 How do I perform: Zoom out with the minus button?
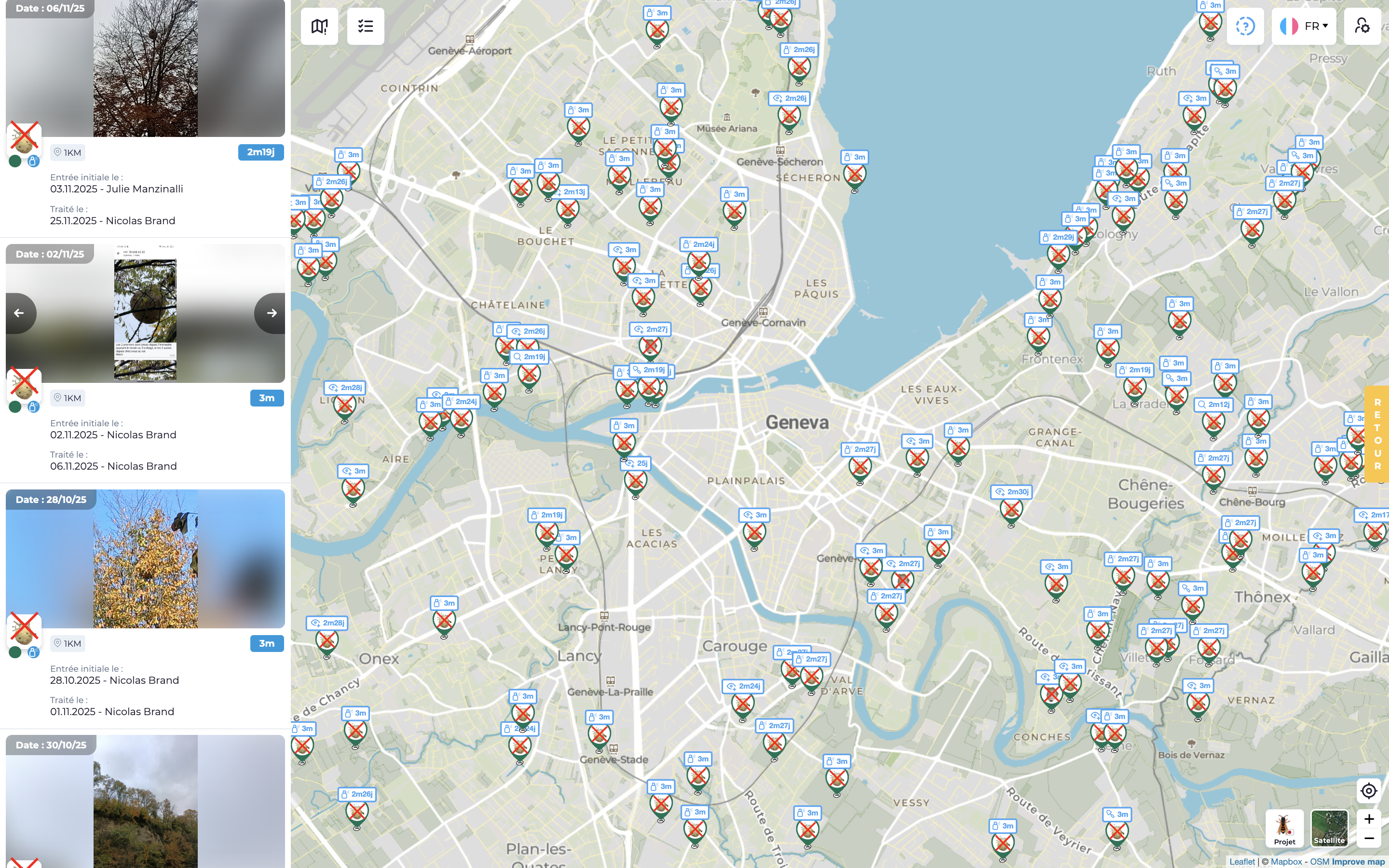(1368, 838)
